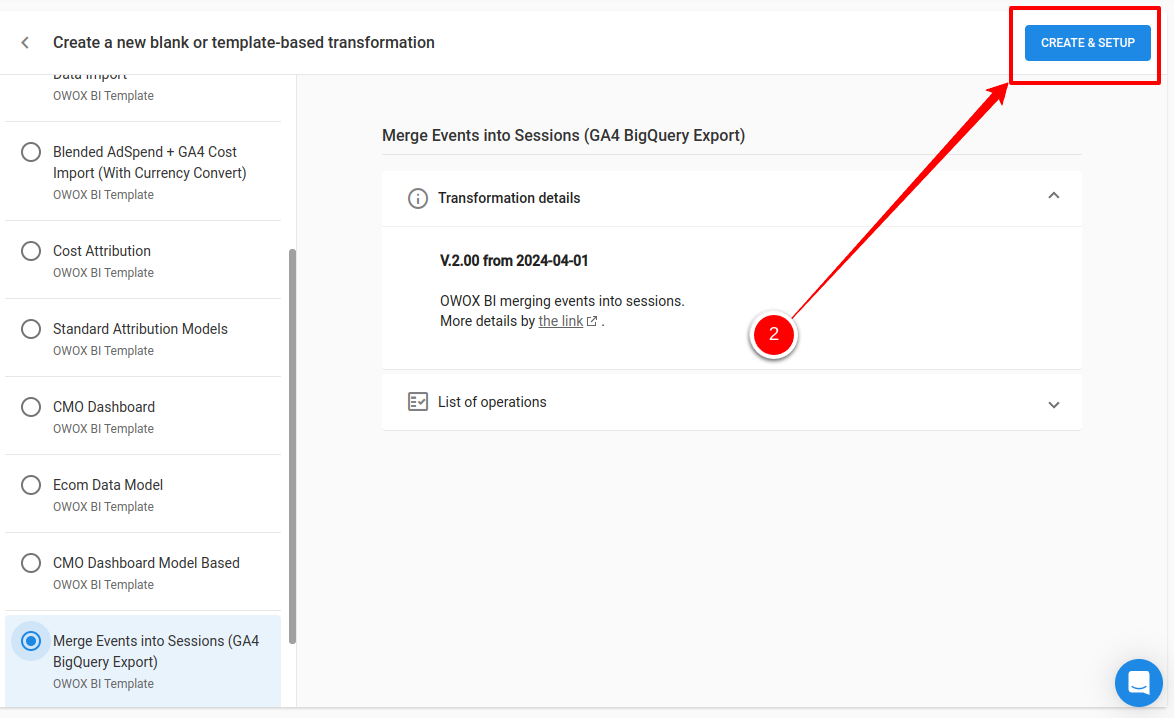Click the CREATE & SETUP button
Screen dimensions: 1174x718
click(x=1087, y=42)
